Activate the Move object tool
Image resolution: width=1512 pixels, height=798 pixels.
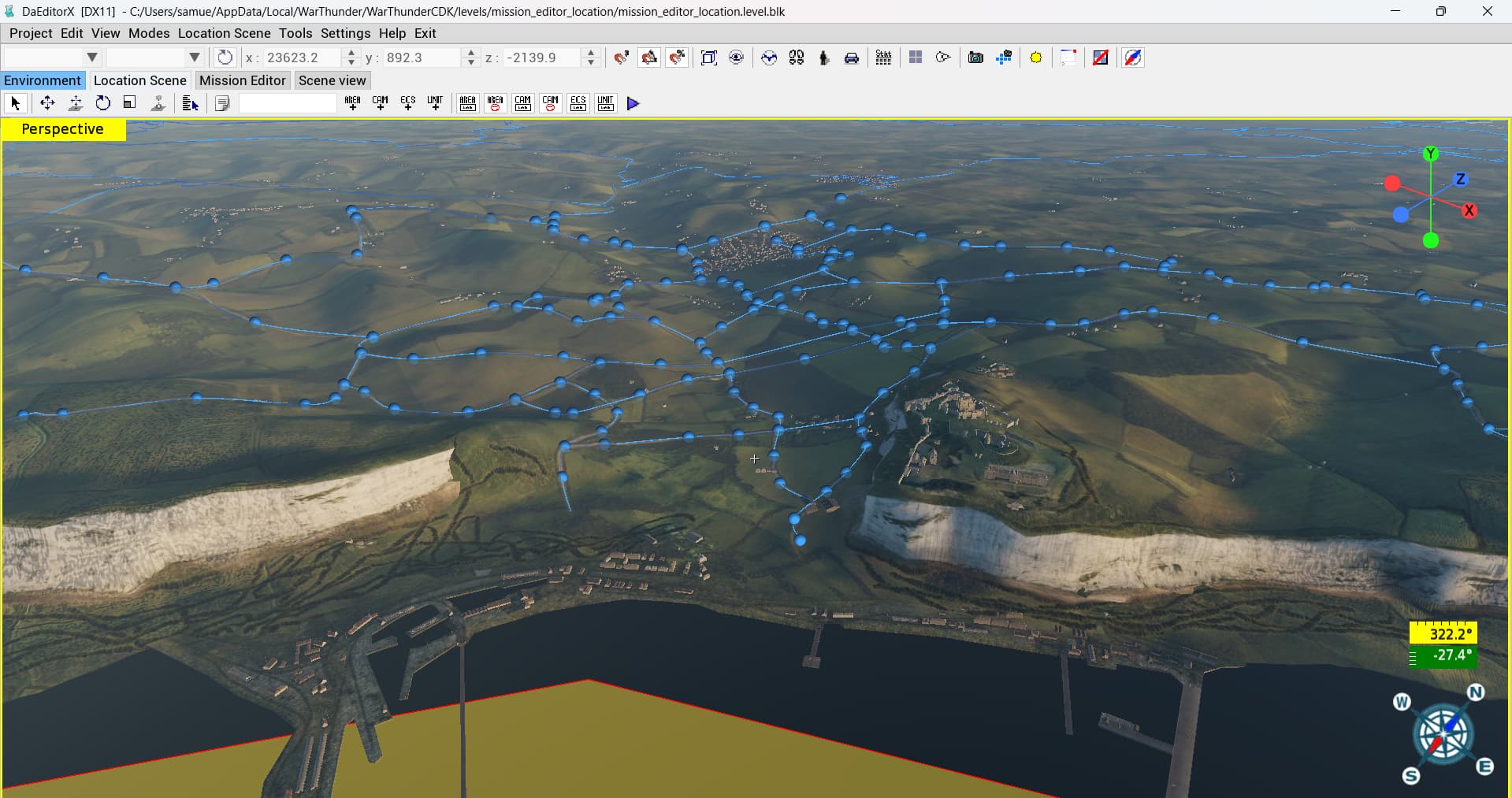pyautogui.click(x=47, y=103)
